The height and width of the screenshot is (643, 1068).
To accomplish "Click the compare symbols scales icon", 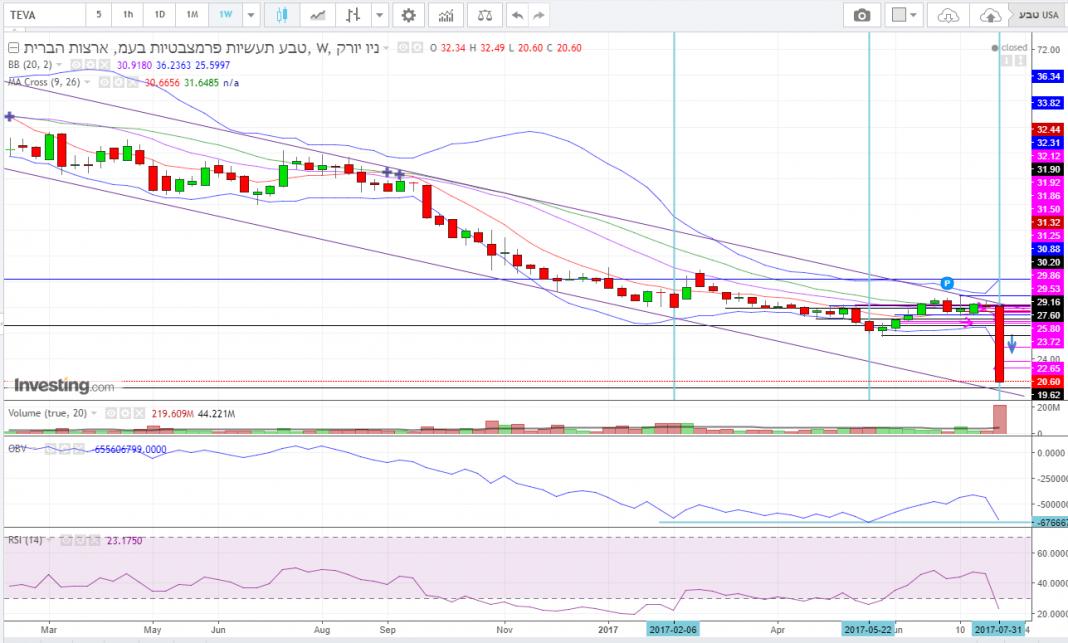I will pos(484,15).
